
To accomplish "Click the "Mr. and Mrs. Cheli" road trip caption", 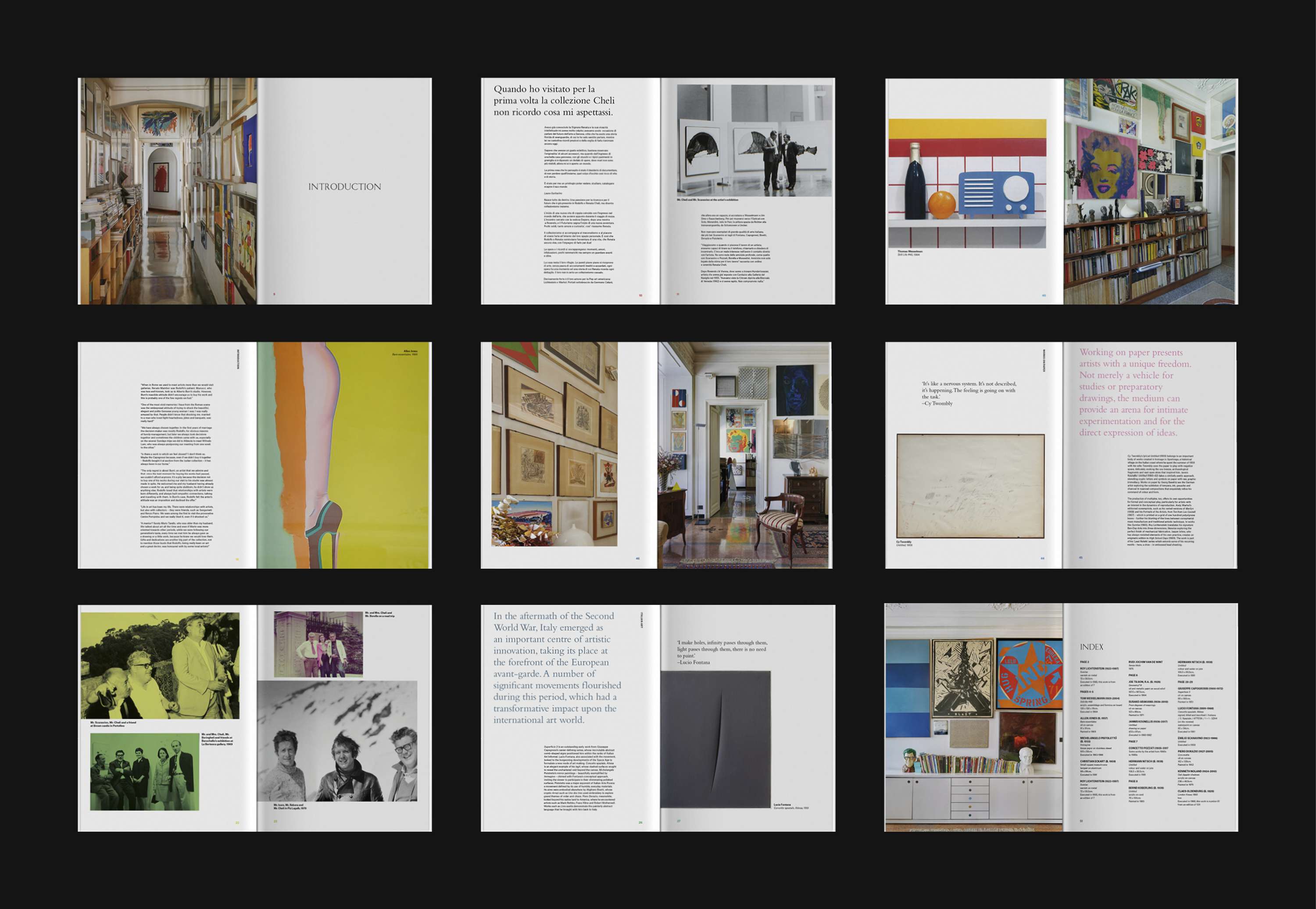I will click(x=380, y=615).
